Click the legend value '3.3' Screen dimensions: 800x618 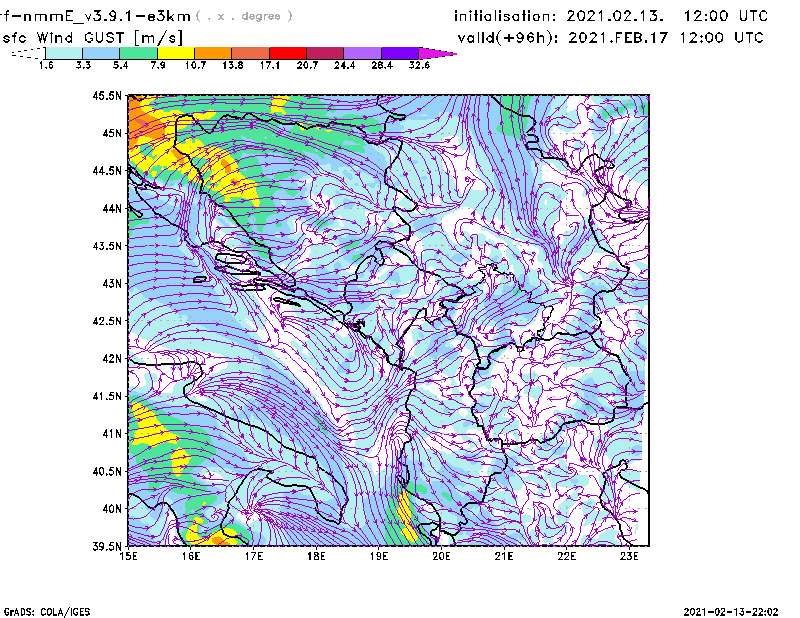point(83,65)
